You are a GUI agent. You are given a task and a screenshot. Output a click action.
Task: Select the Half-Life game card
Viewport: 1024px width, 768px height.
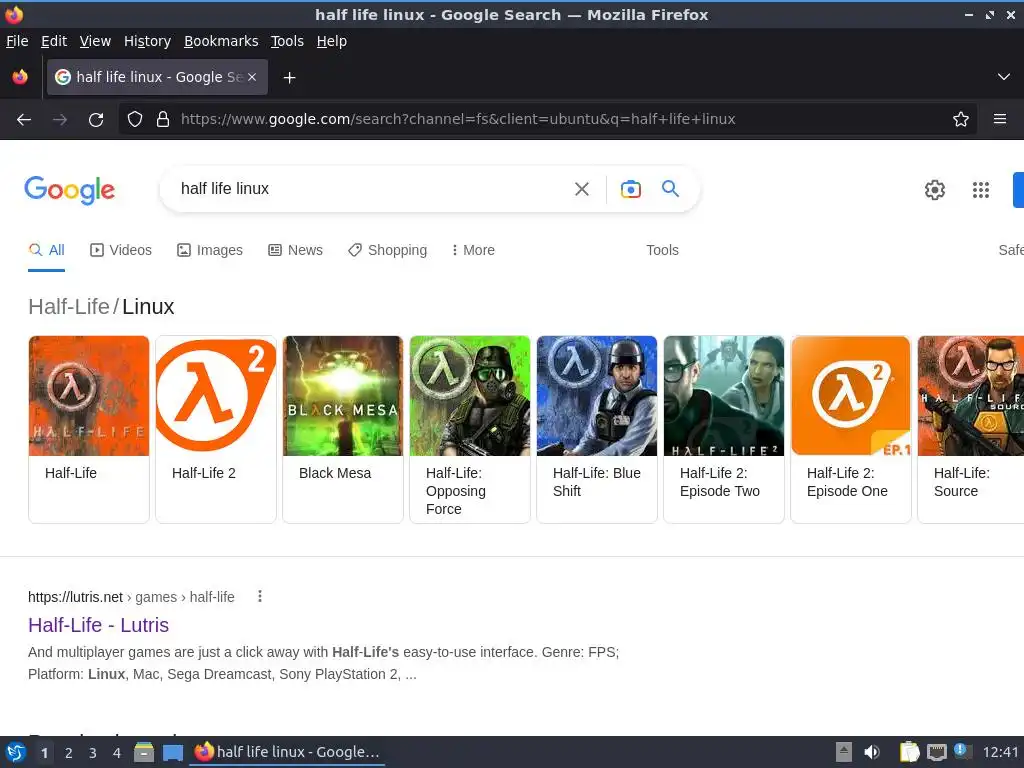tap(89, 429)
